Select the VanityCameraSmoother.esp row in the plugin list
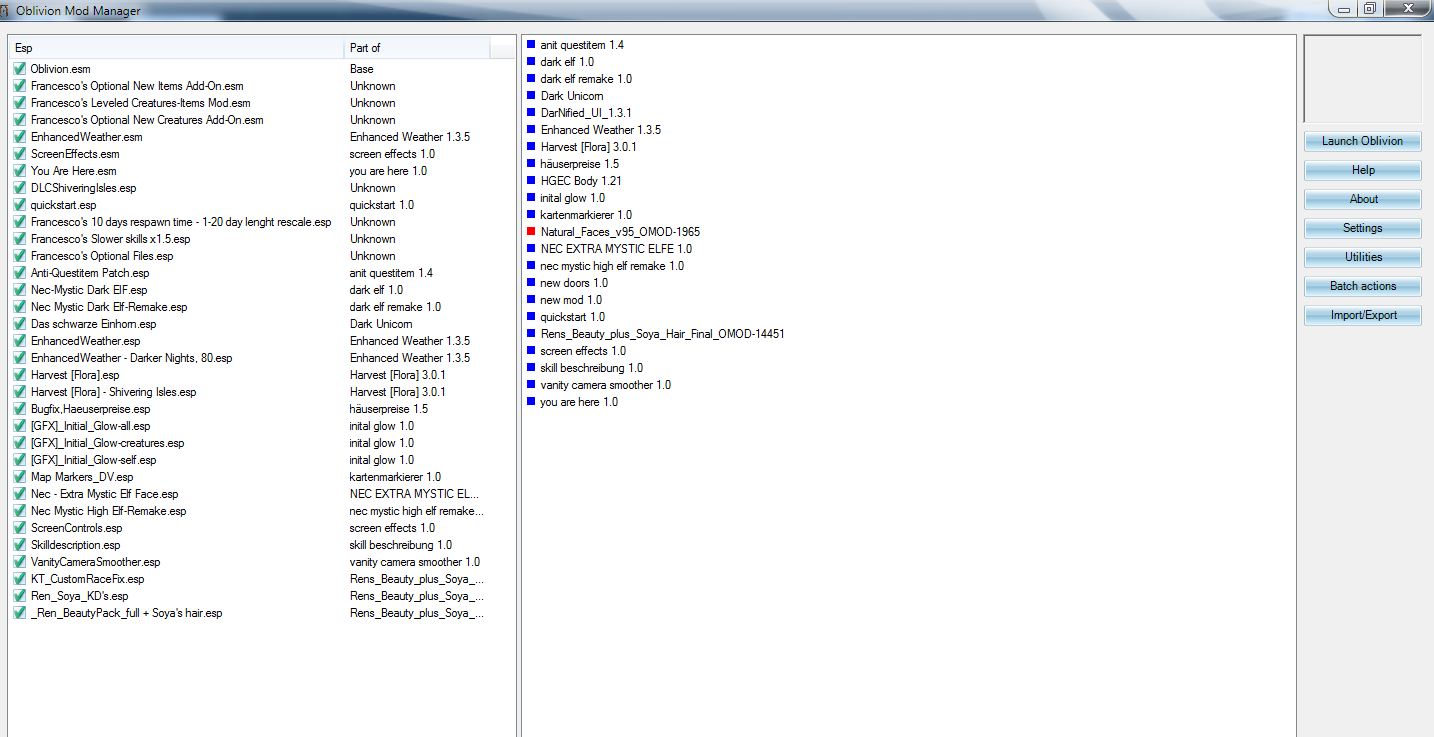The image size is (1434, 737). 95,562
